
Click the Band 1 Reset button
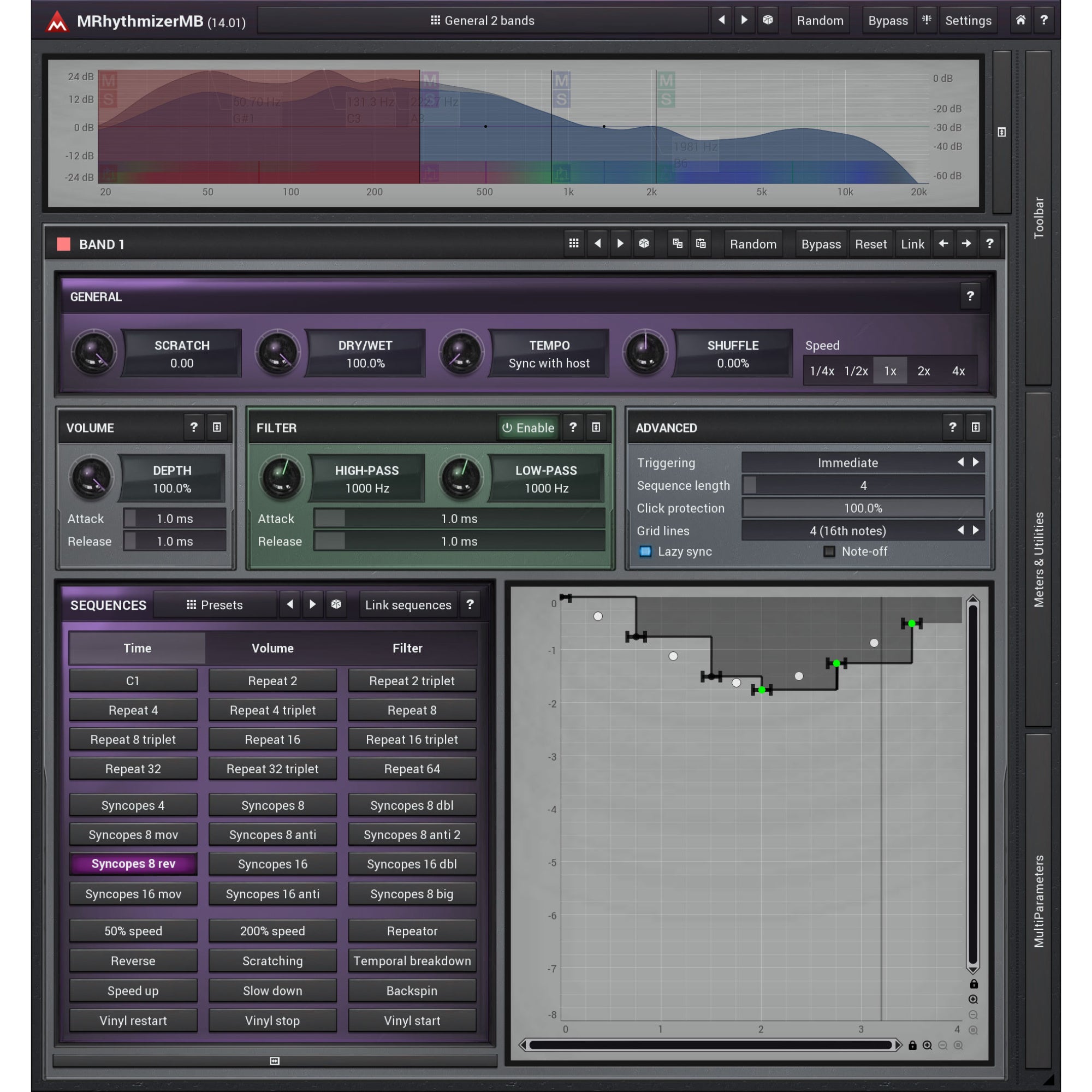click(x=870, y=244)
